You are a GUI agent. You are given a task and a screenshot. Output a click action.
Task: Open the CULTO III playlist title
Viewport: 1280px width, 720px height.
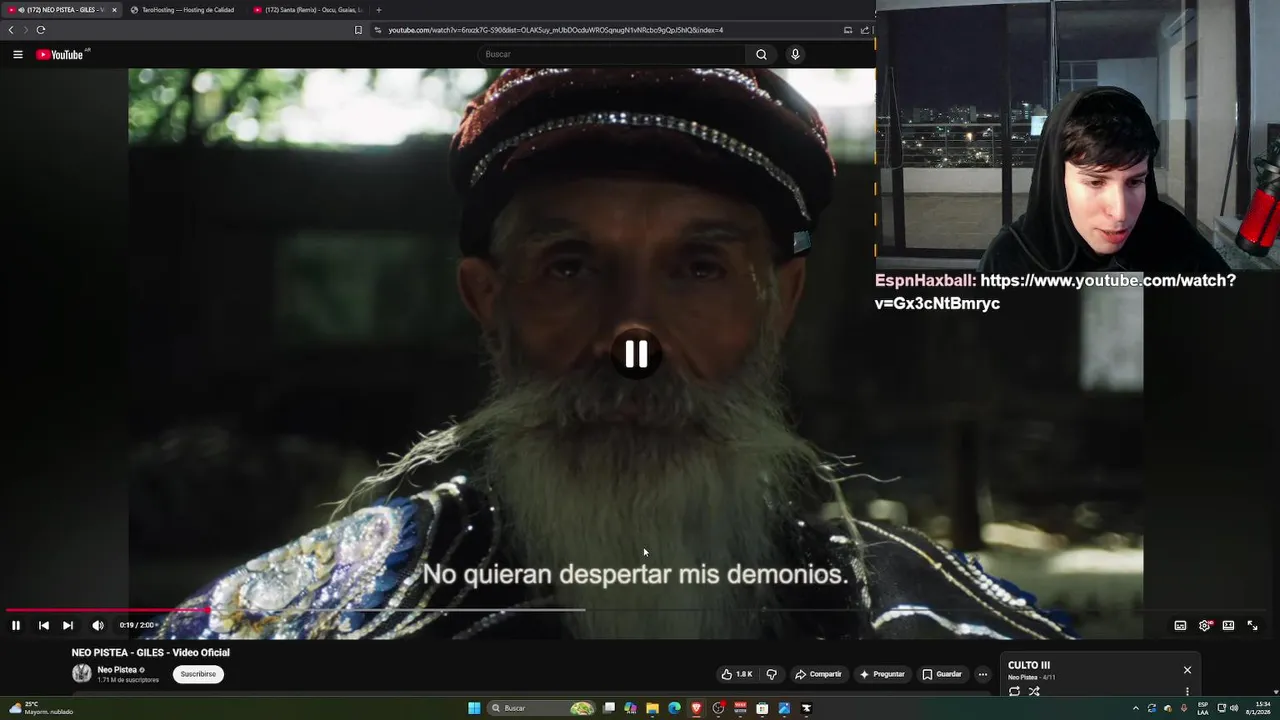pyautogui.click(x=1029, y=665)
